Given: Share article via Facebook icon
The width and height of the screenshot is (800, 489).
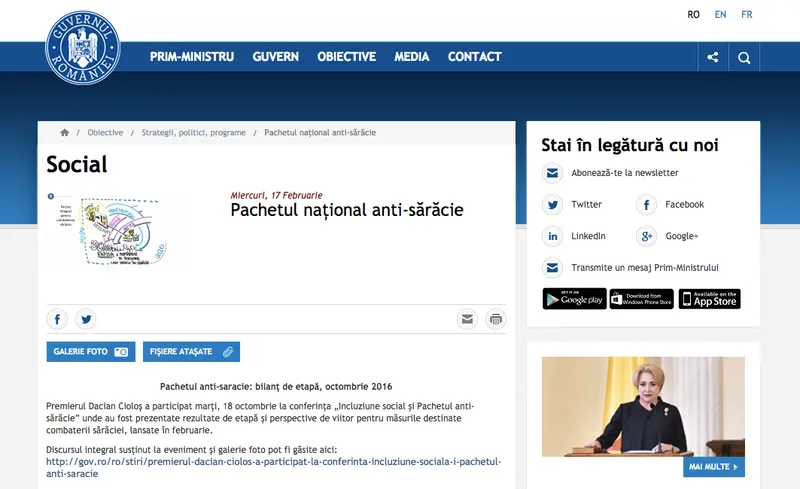Looking at the screenshot, I should click(57, 320).
